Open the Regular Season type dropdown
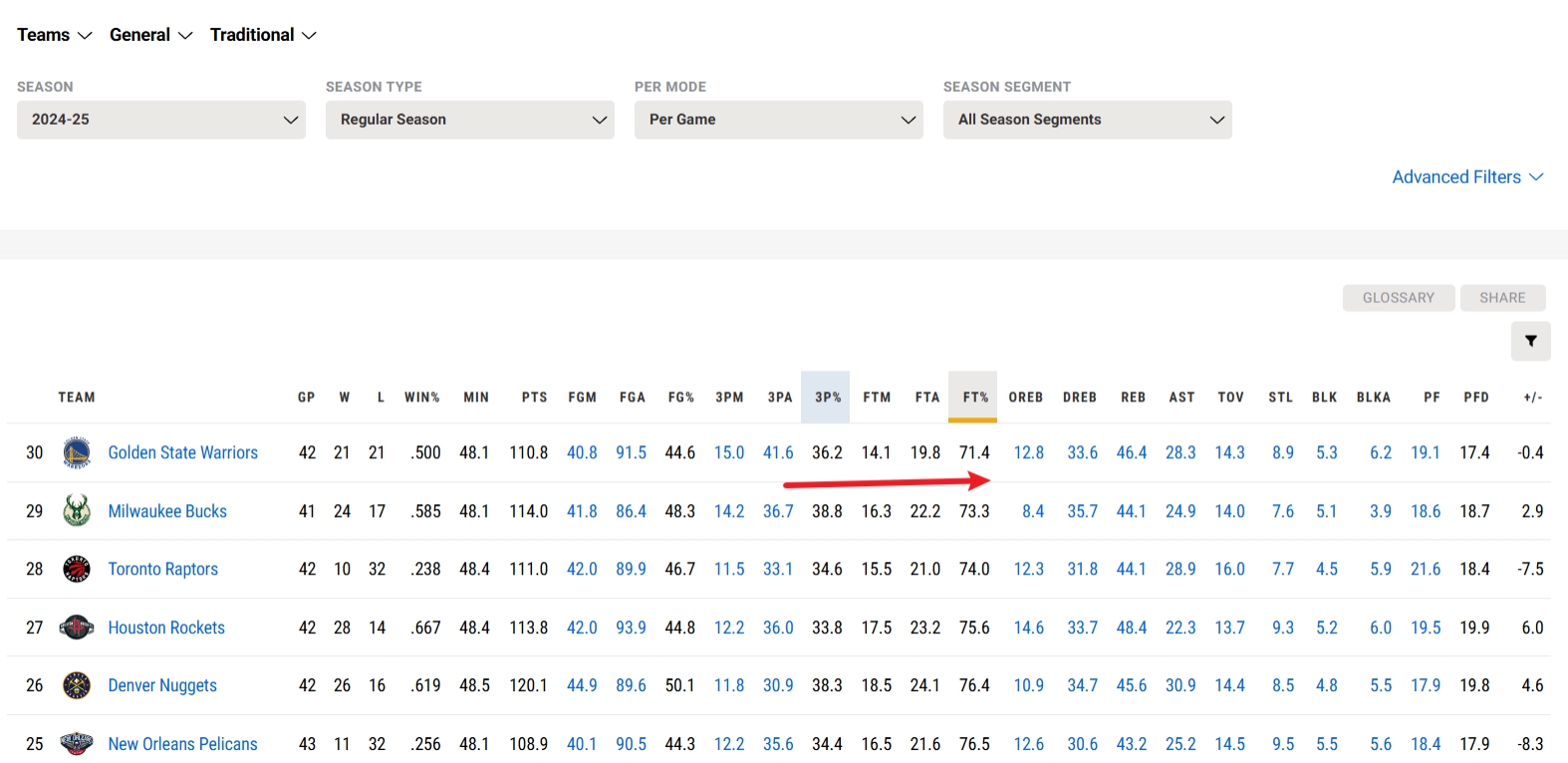 pyautogui.click(x=470, y=120)
